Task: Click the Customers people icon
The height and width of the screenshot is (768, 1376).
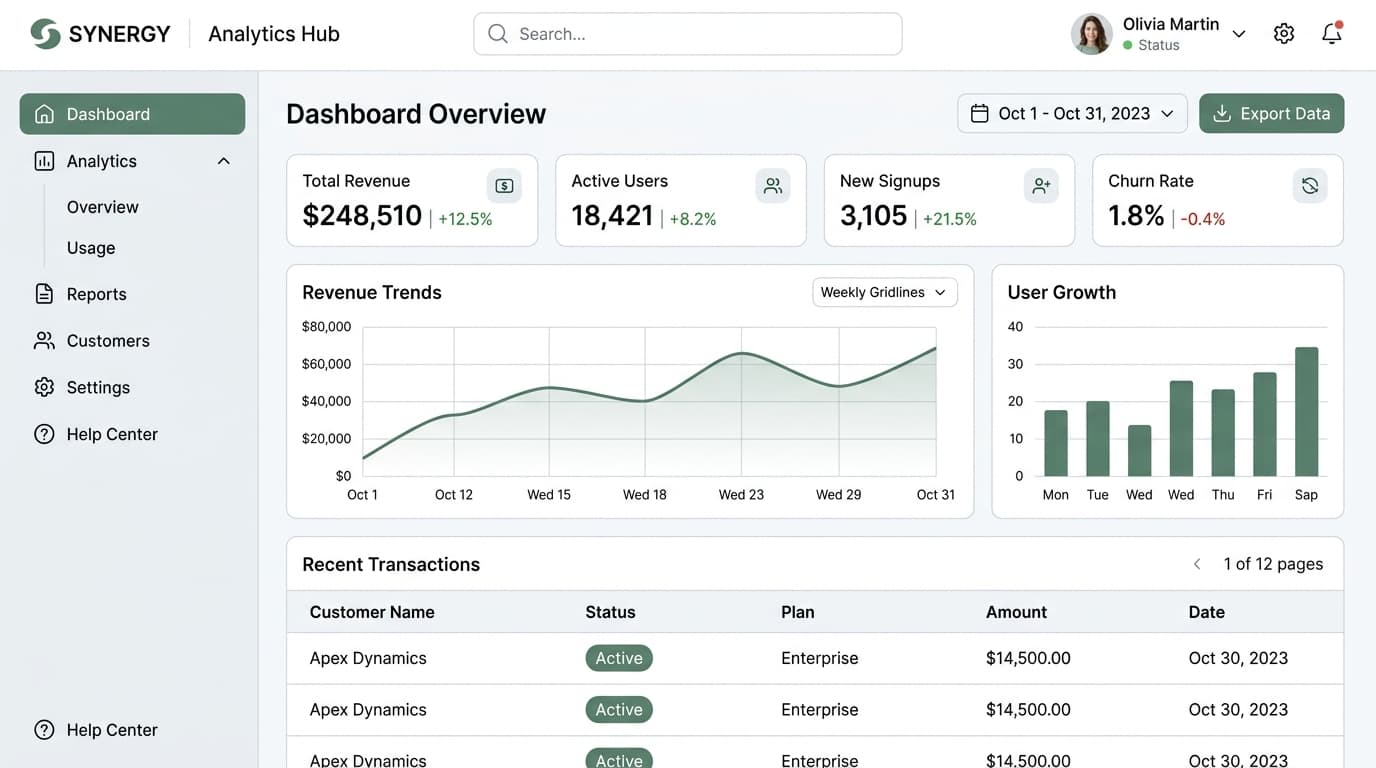Action: click(44, 341)
